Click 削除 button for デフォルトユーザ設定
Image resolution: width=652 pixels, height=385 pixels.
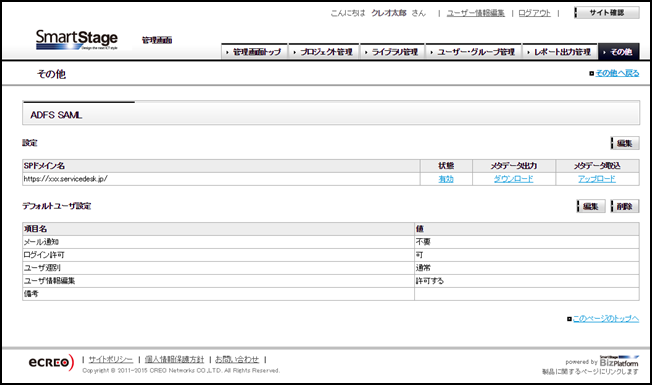625,206
